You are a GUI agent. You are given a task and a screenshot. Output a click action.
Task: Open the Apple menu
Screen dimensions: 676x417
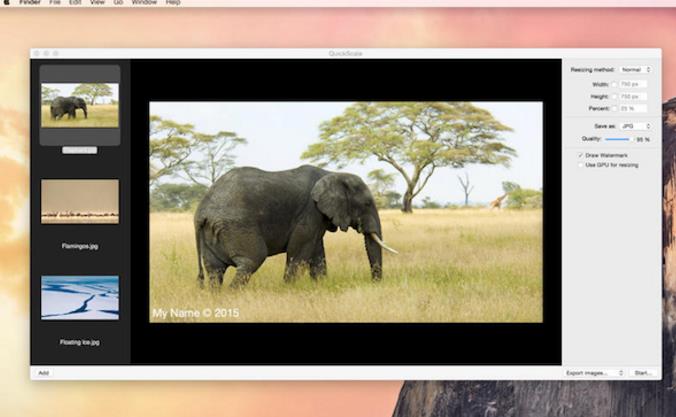(7, 3)
